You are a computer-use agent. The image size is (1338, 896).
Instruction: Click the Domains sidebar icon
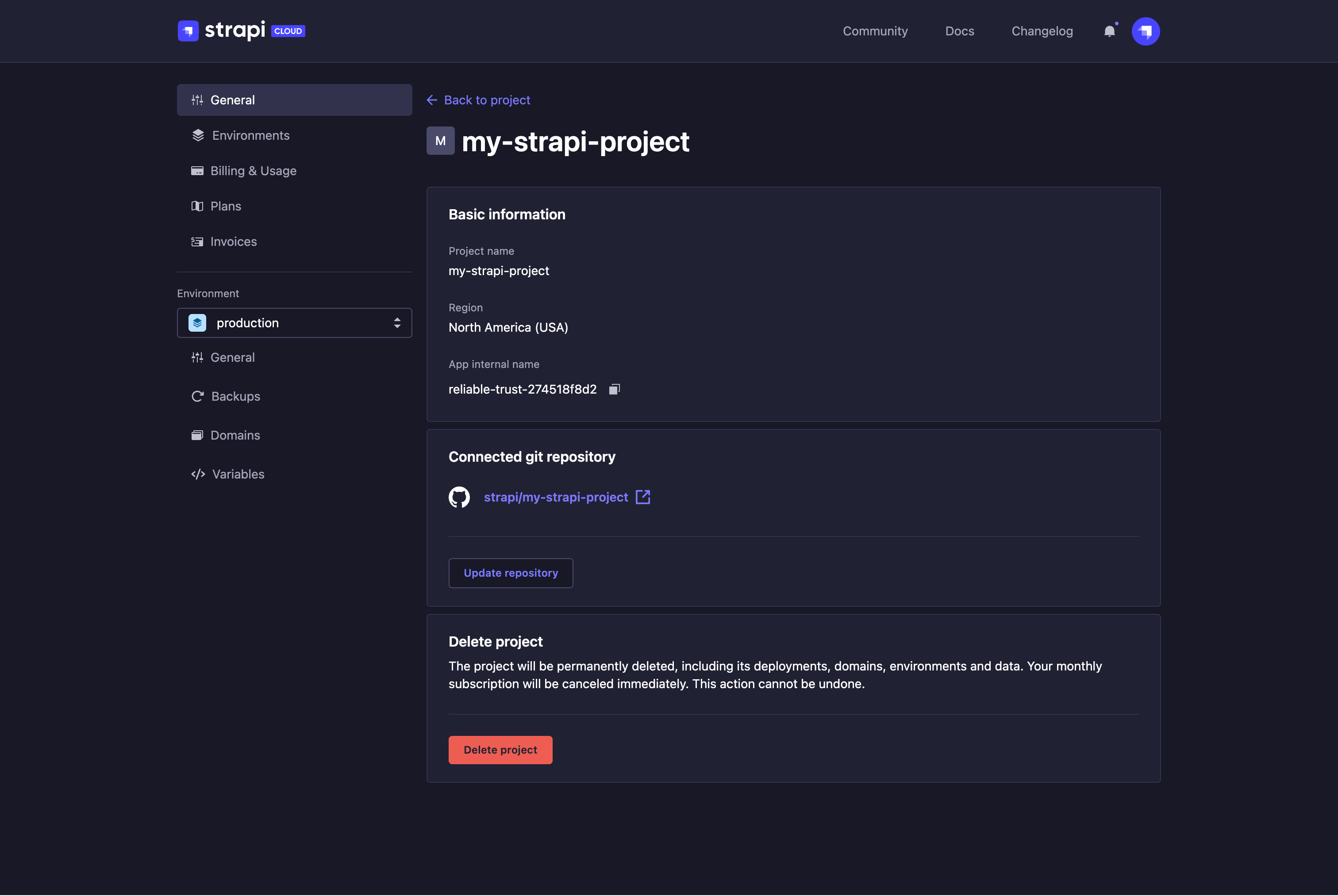tap(197, 434)
